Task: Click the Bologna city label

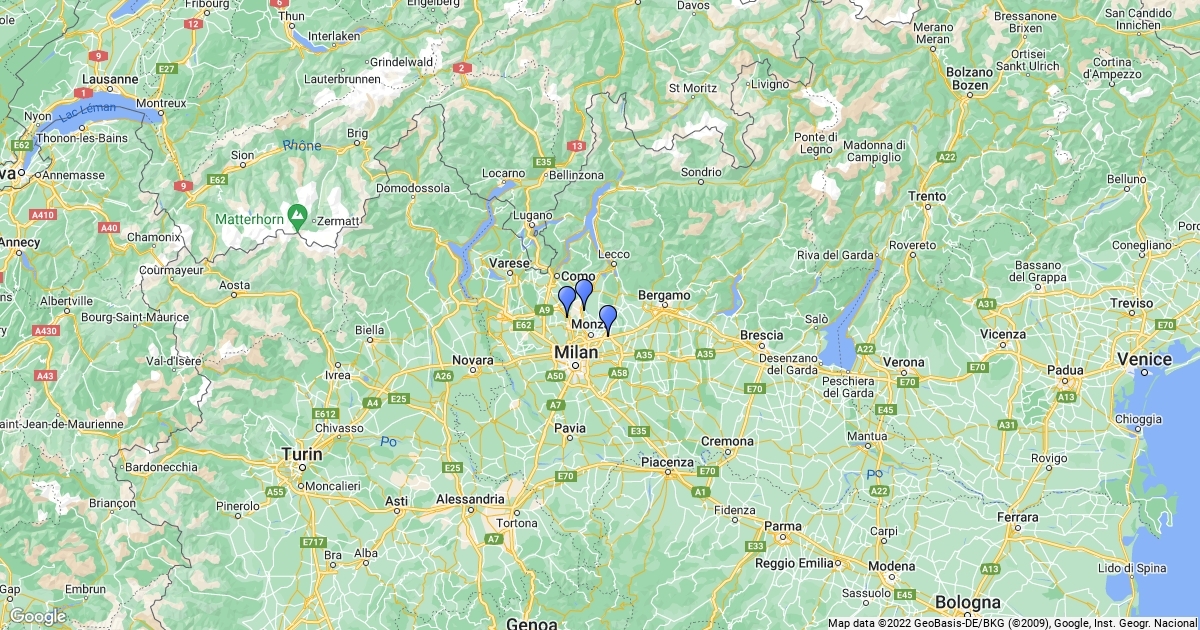Action: (968, 602)
